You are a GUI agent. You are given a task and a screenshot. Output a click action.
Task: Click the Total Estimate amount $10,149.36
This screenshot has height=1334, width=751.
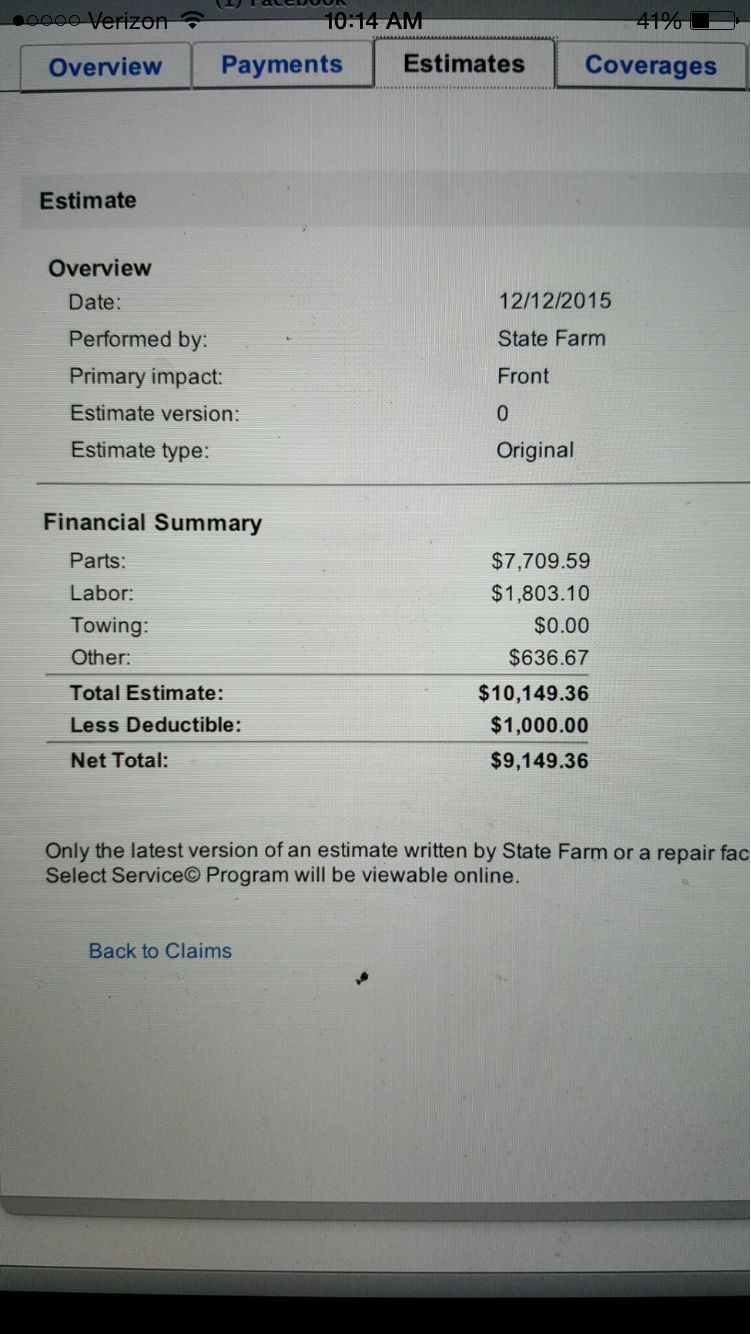533,694
